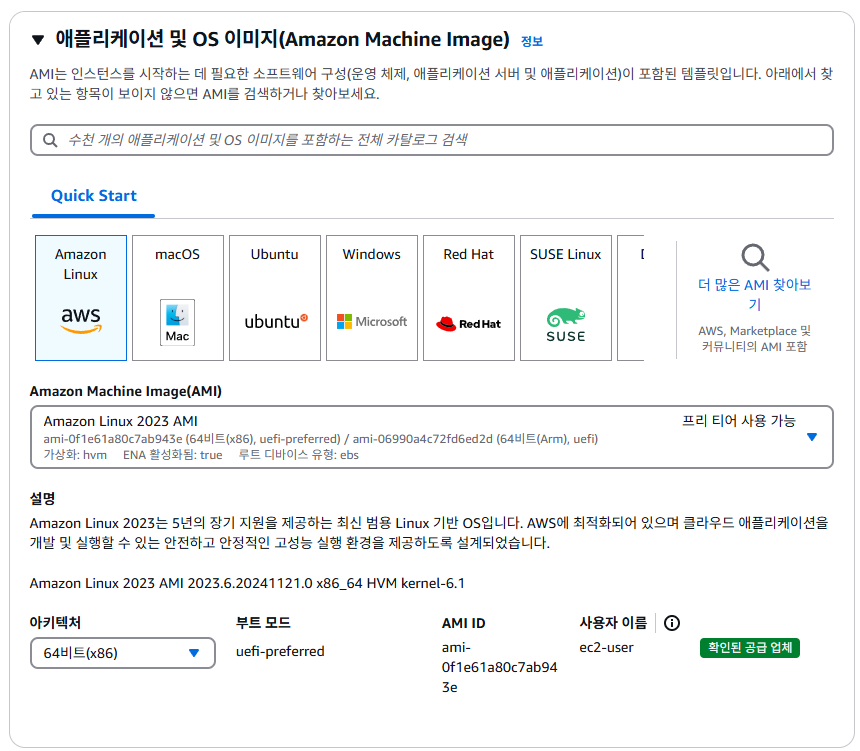The height and width of the screenshot is (751, 860).
Task: Click the 확인된 공급 업체 badge
Action: pos(750,648)
